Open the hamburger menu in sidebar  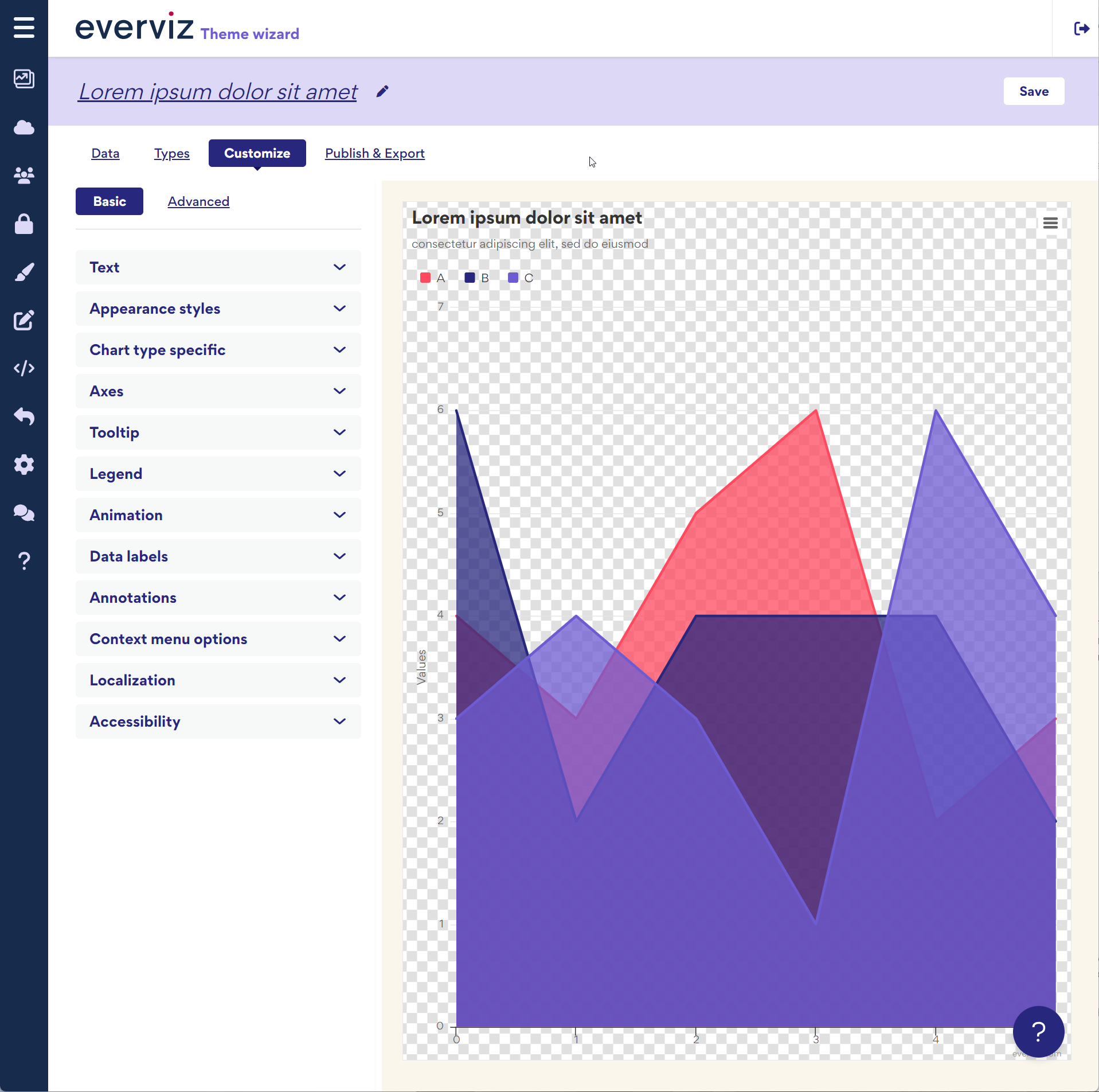(24, 27)
